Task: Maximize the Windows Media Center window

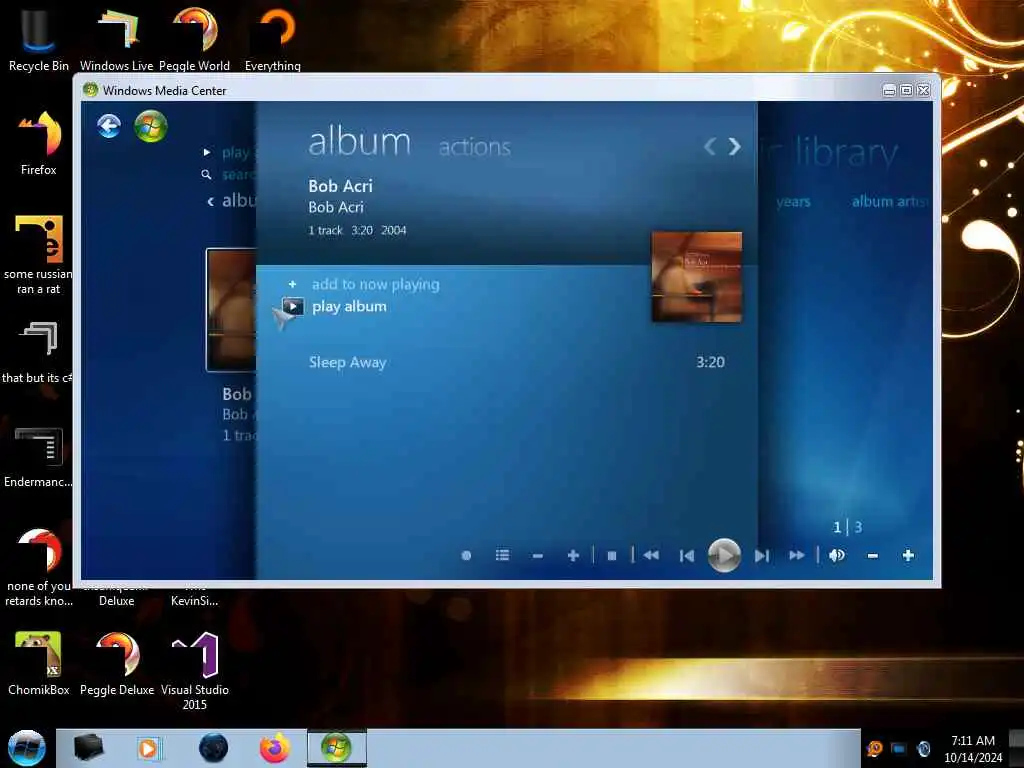Action: 906,90
